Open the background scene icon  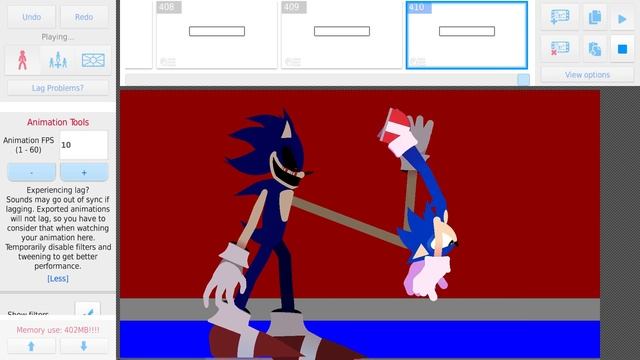pos(93,60)
